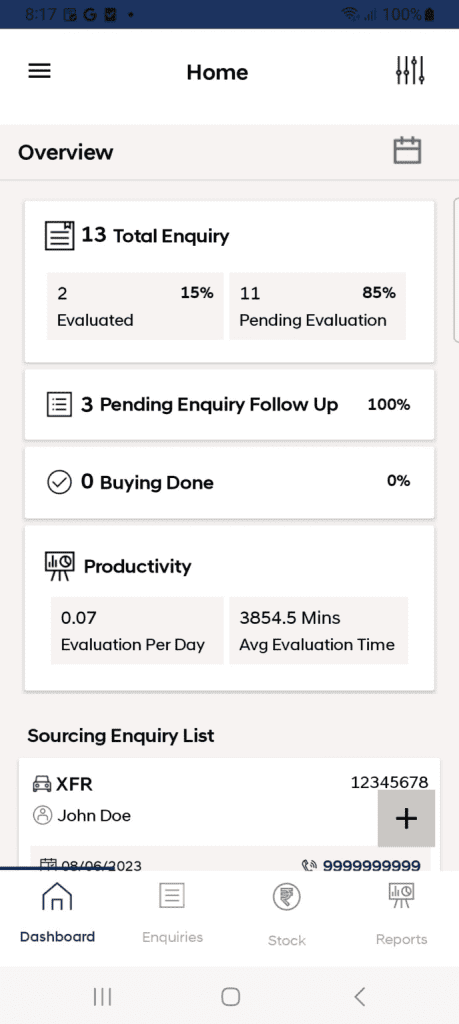Open the Overview calendar date picker

[407, 151]
